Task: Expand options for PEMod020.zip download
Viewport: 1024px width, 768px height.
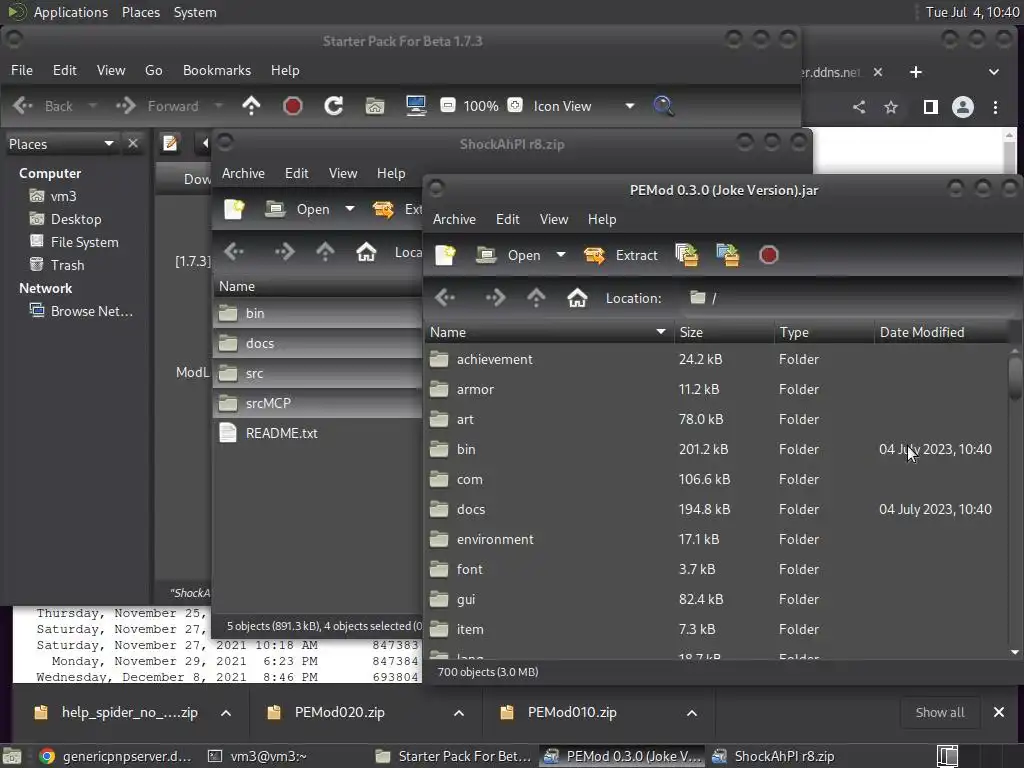Action: pos(459,713)
